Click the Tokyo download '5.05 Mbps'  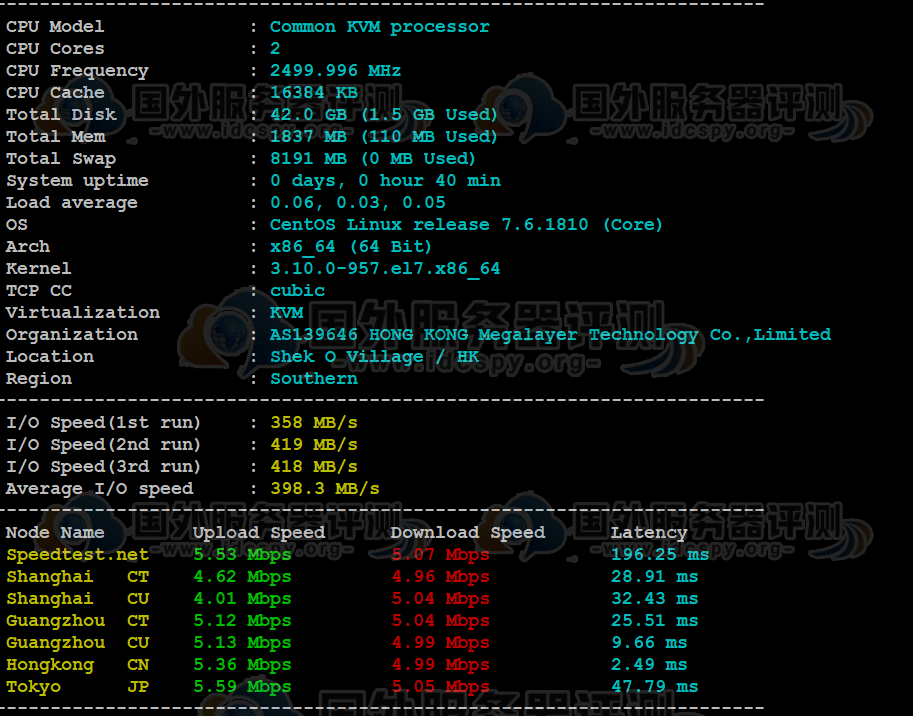click(x=440, y=687)
